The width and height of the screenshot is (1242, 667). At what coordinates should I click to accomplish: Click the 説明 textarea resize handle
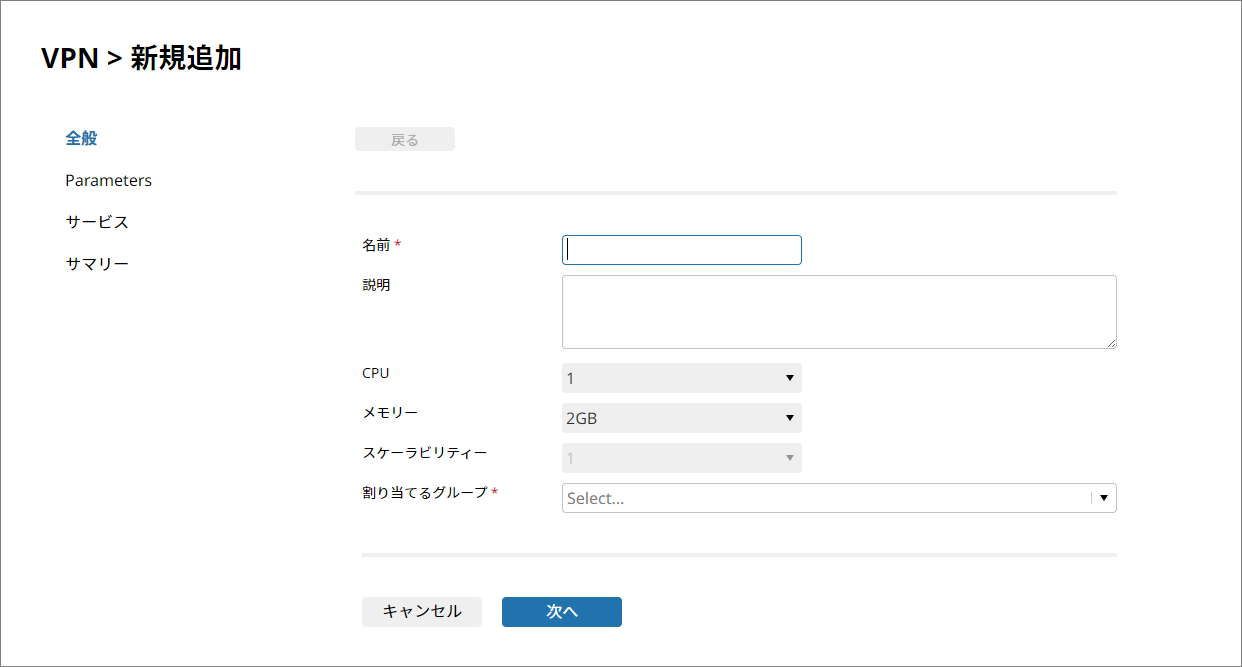coord(1111,343)
